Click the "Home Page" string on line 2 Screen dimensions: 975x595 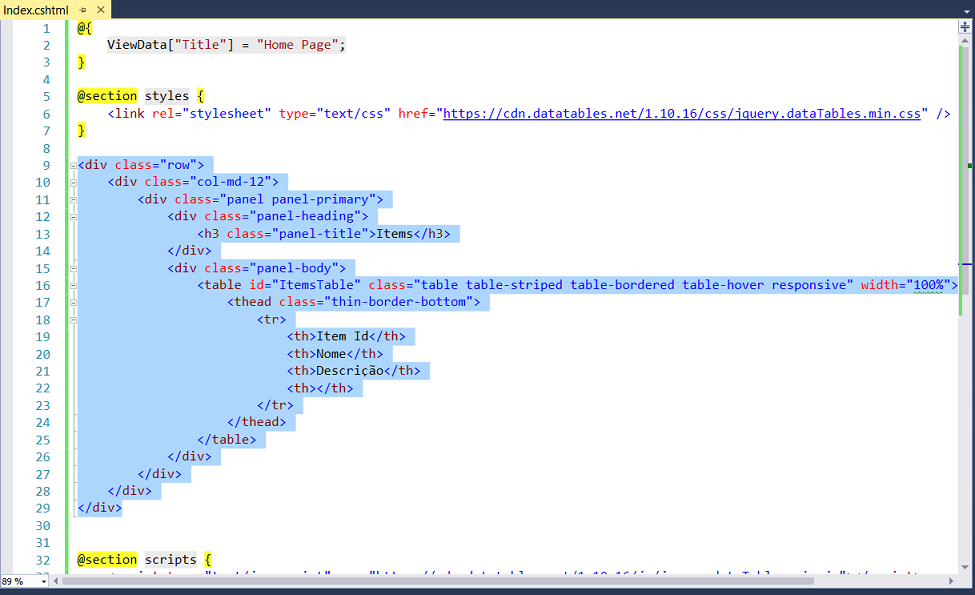[297, 45]
